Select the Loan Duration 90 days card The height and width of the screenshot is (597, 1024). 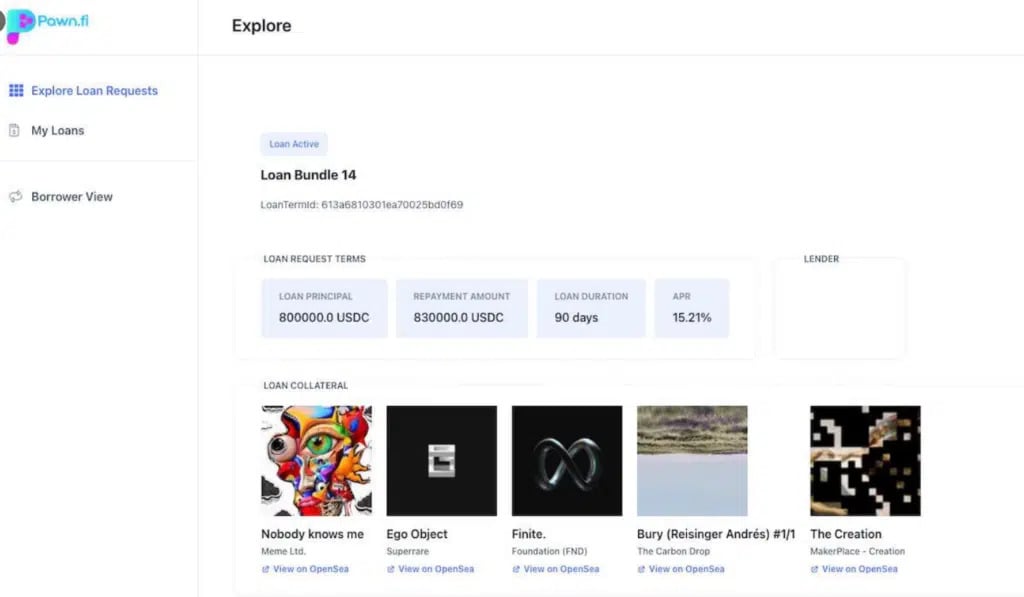click(591, 308)
